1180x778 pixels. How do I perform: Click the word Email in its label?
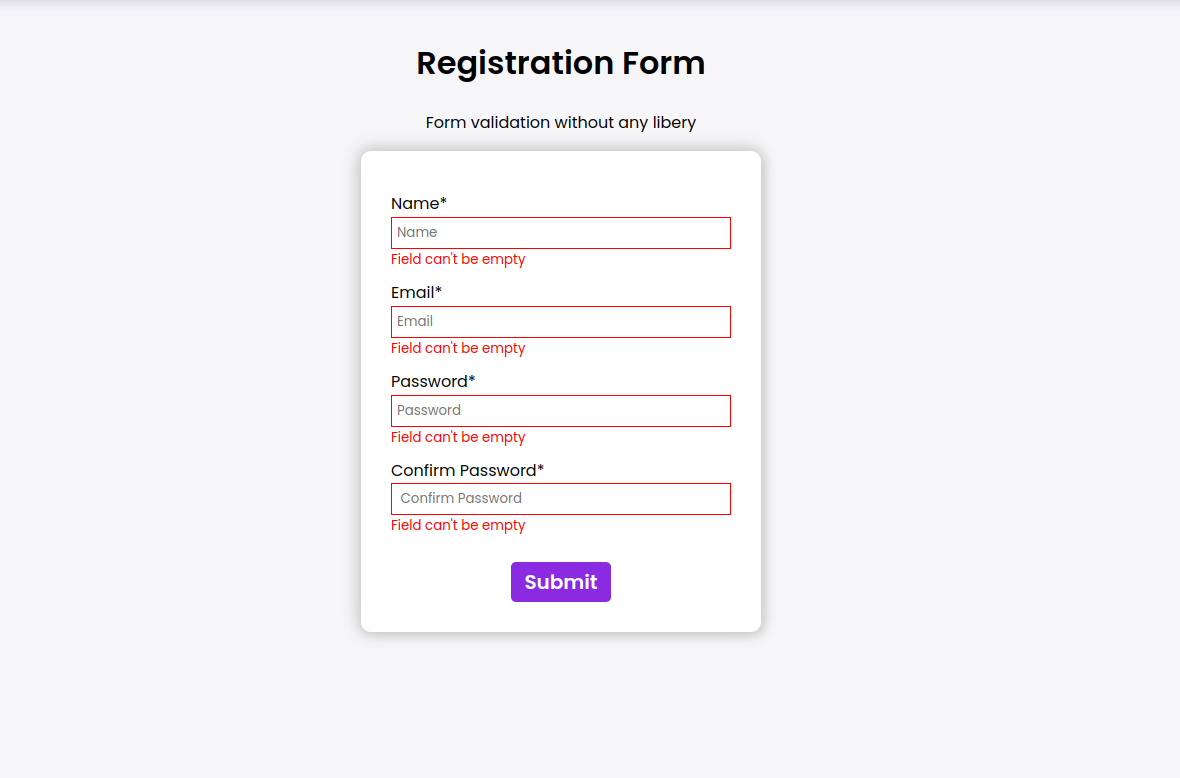(x=411, y=293)
